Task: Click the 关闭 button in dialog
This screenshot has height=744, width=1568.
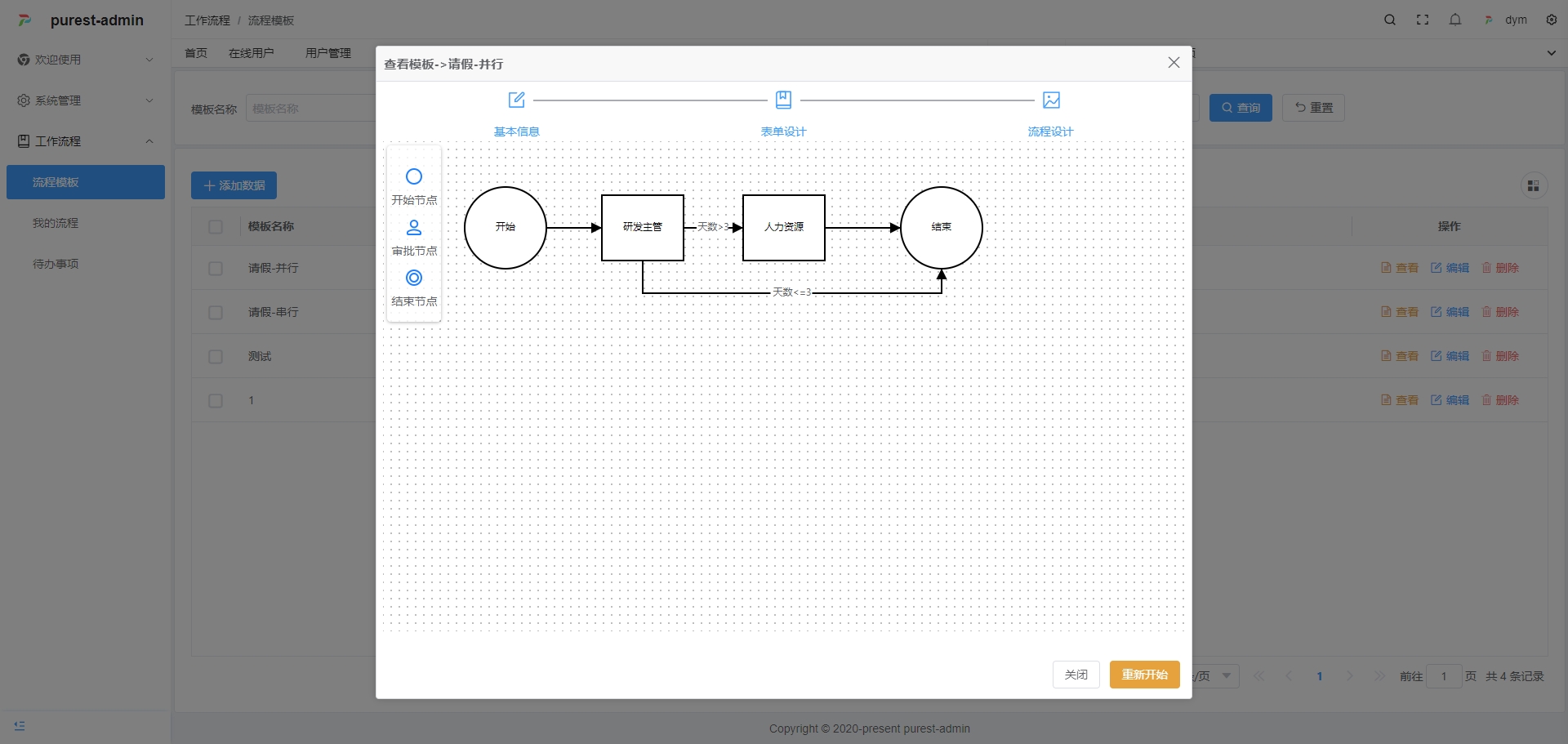Action: (x=1076, y=675)
